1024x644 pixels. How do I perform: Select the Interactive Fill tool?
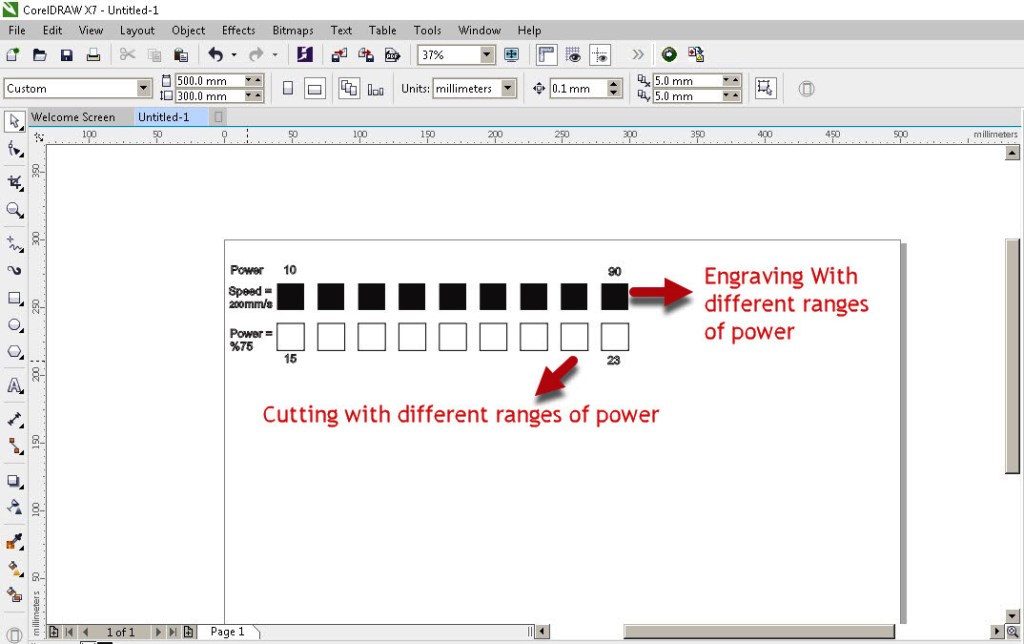coord(14,568)
